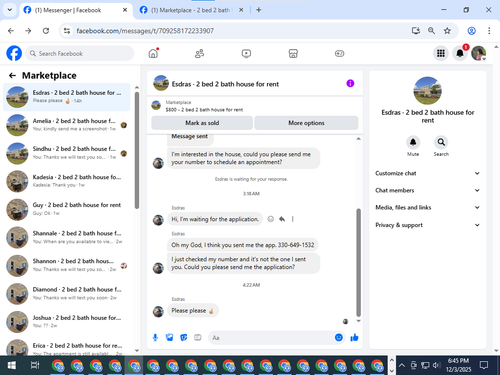Open the tab search dropdown arrow
Image resolution: width=500 pixels, height=375 pixels.
pyautogui.click(x=10, y=10)
